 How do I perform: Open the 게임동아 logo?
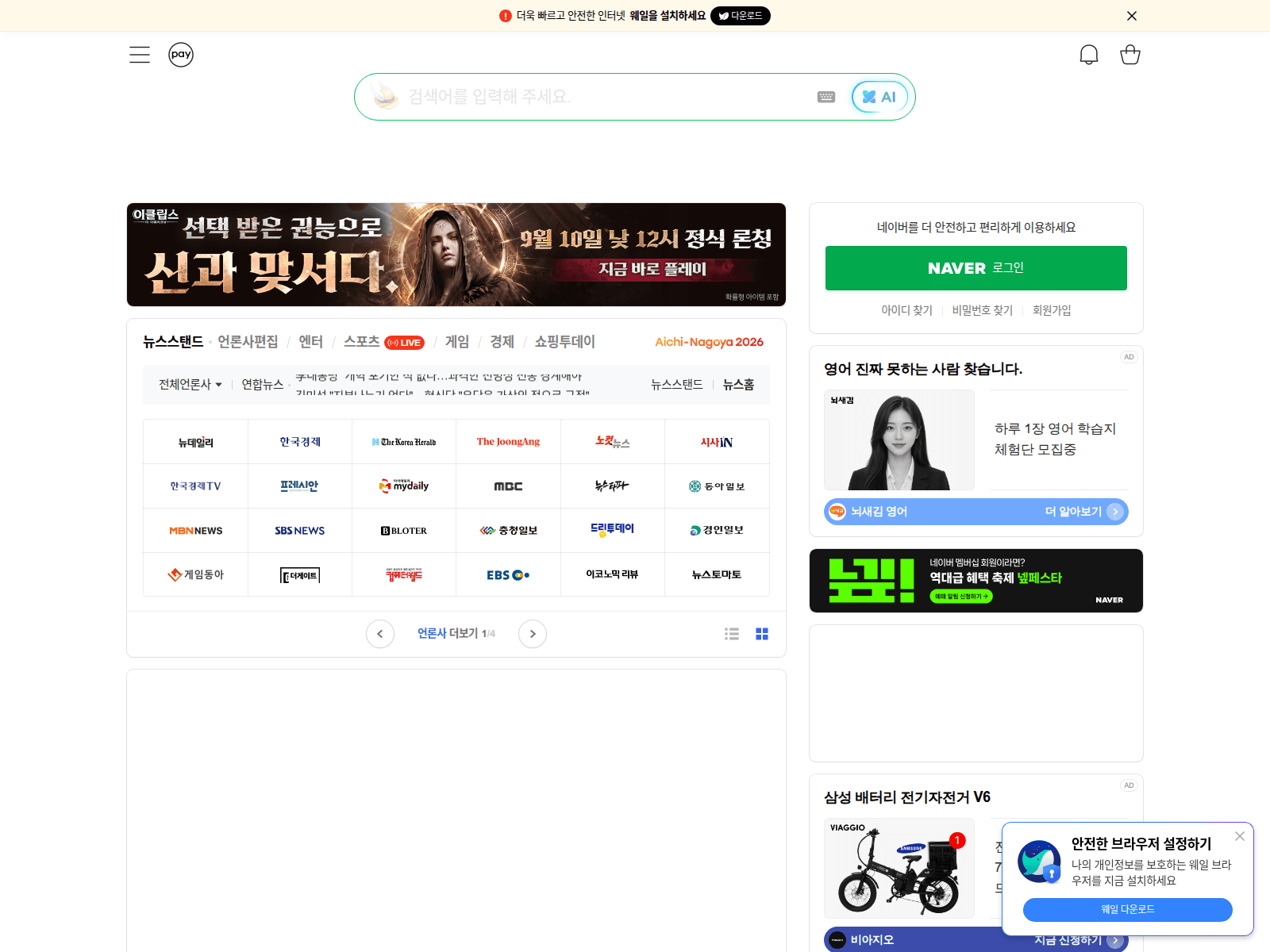196,574
